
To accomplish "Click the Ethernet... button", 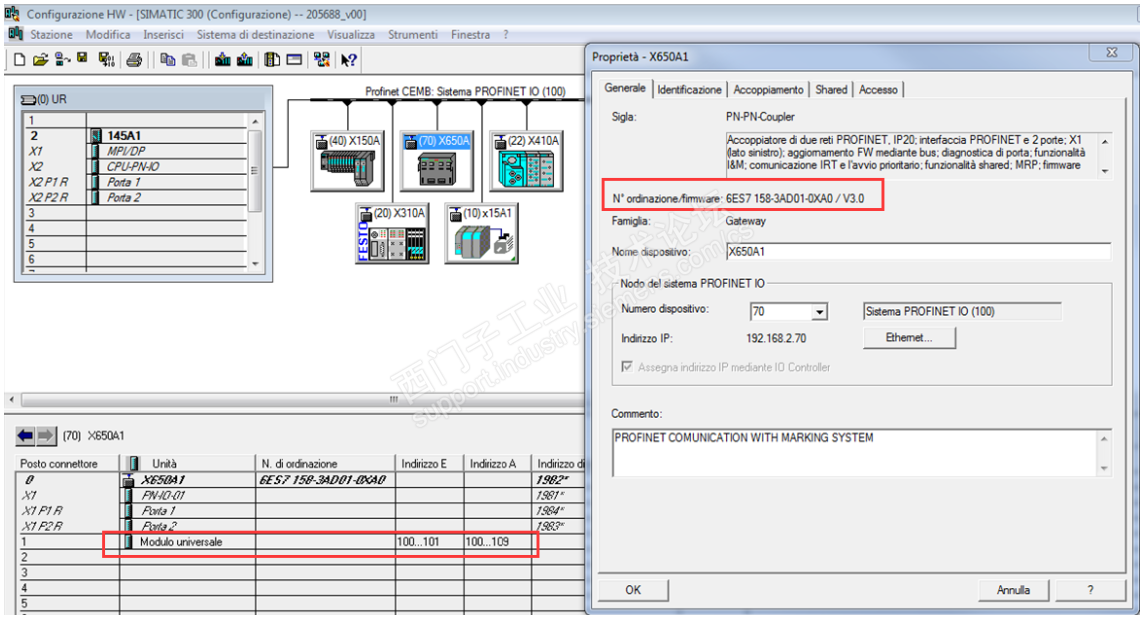I will [x=908, y=338].
